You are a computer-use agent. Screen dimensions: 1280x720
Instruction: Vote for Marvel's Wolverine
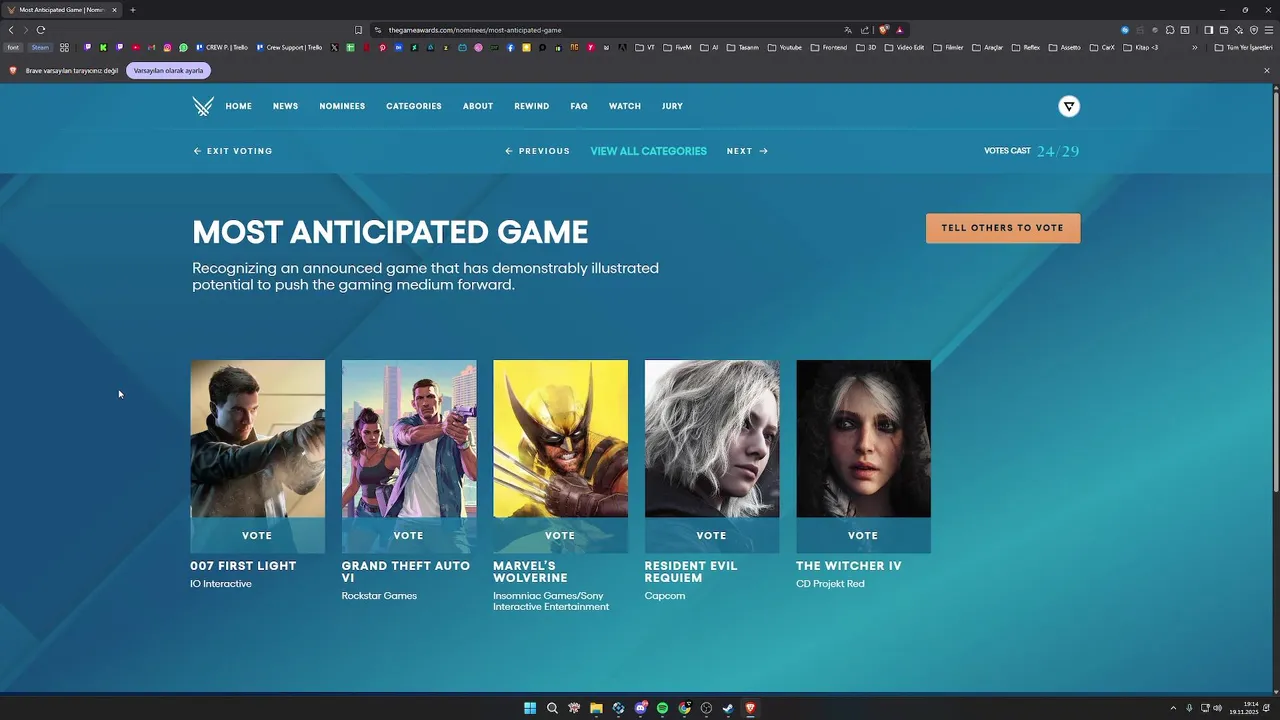(x=560, y=536)
